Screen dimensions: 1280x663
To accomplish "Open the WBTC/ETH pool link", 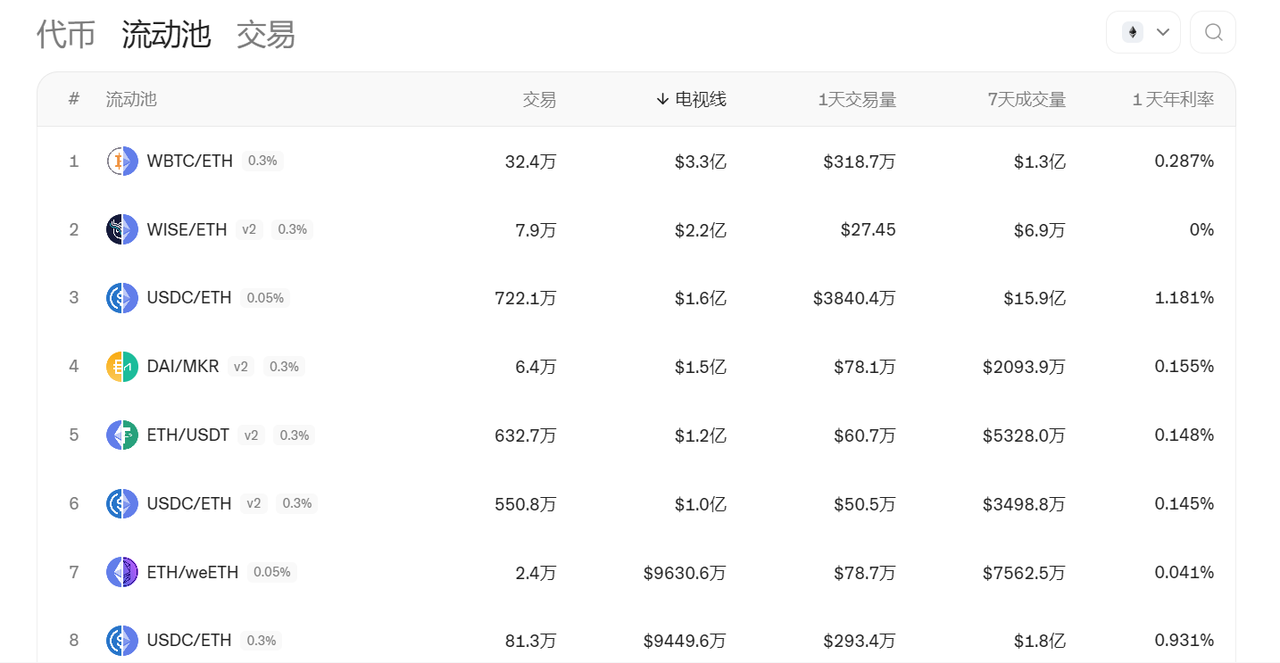I will (x=189, y=161).
